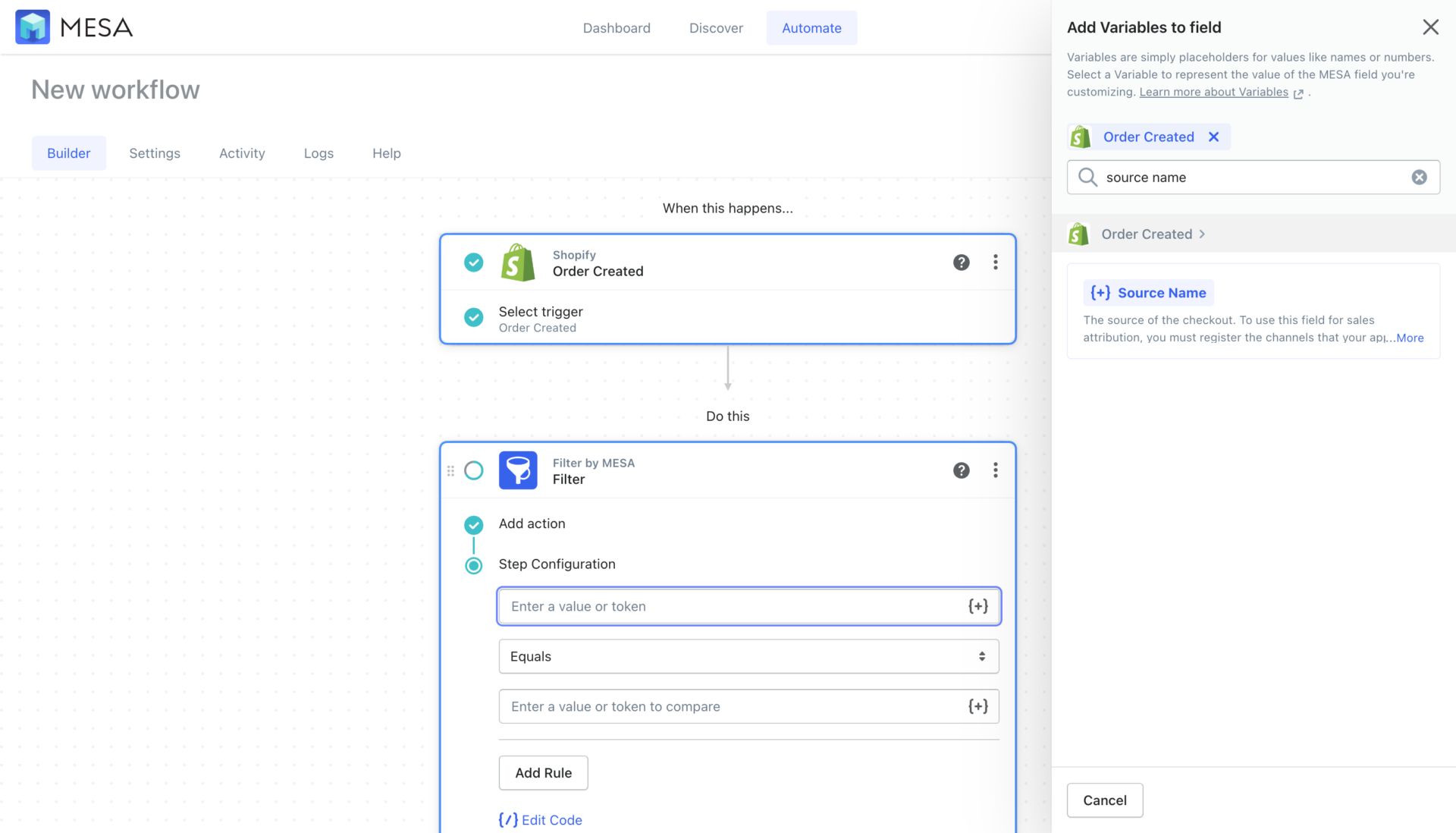The height and width of the screenshot is (833, 1456).
Task: Click the {+} icon on the compare value field
Action: click(978, 706)
